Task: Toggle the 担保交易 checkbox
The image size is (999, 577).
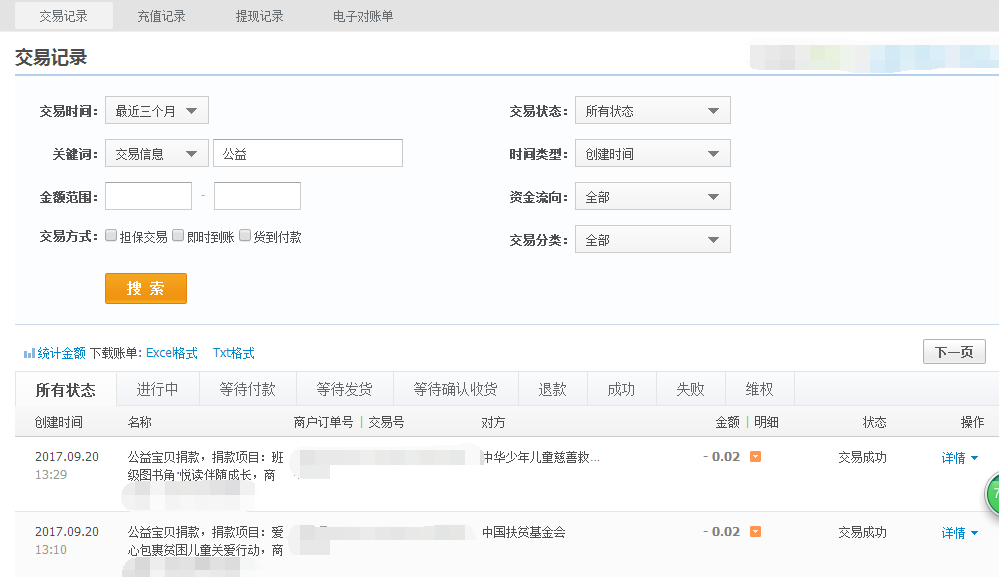Action: pos(111,236)
